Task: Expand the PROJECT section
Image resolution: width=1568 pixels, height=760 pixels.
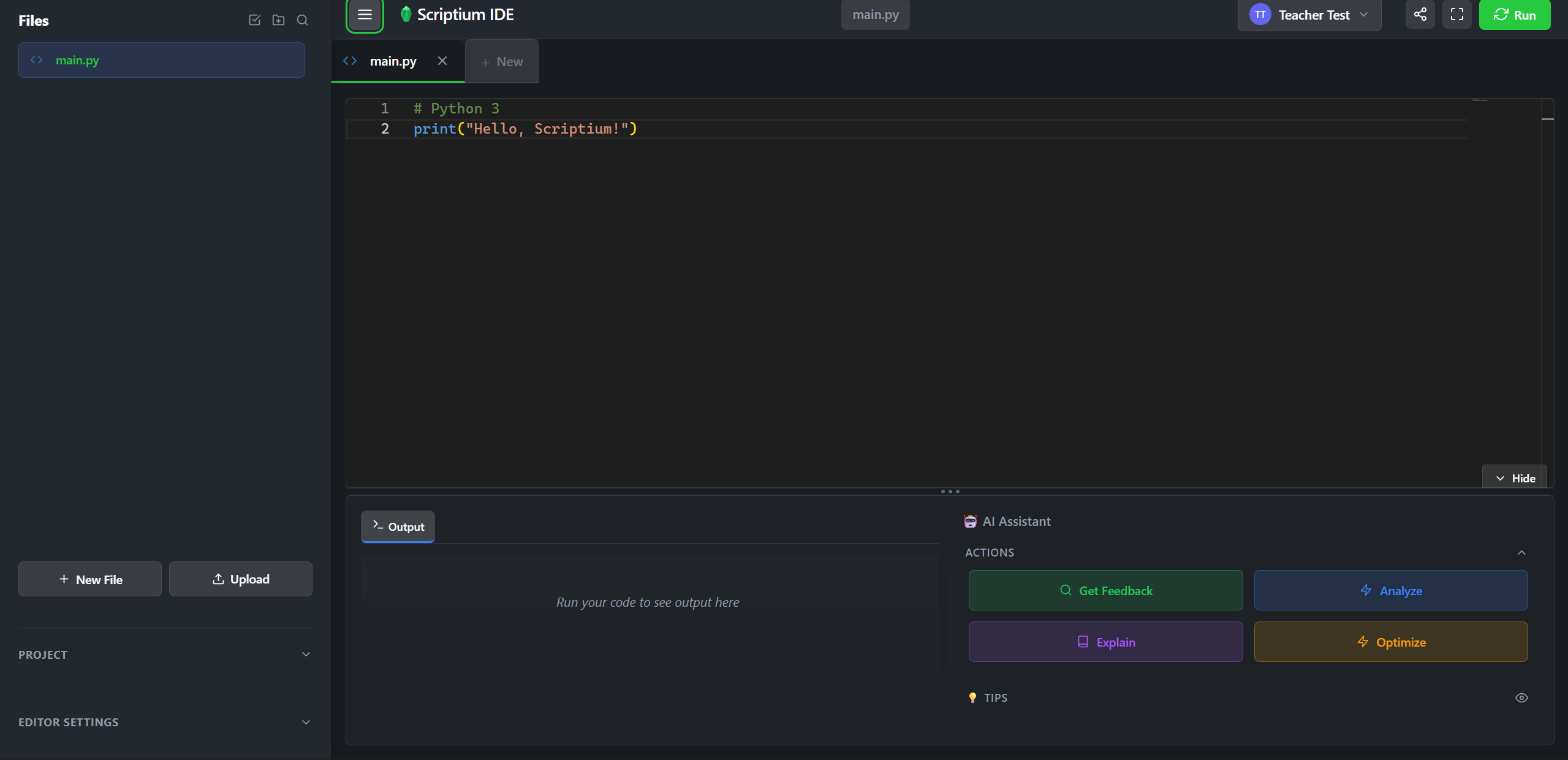Action: 306,655
